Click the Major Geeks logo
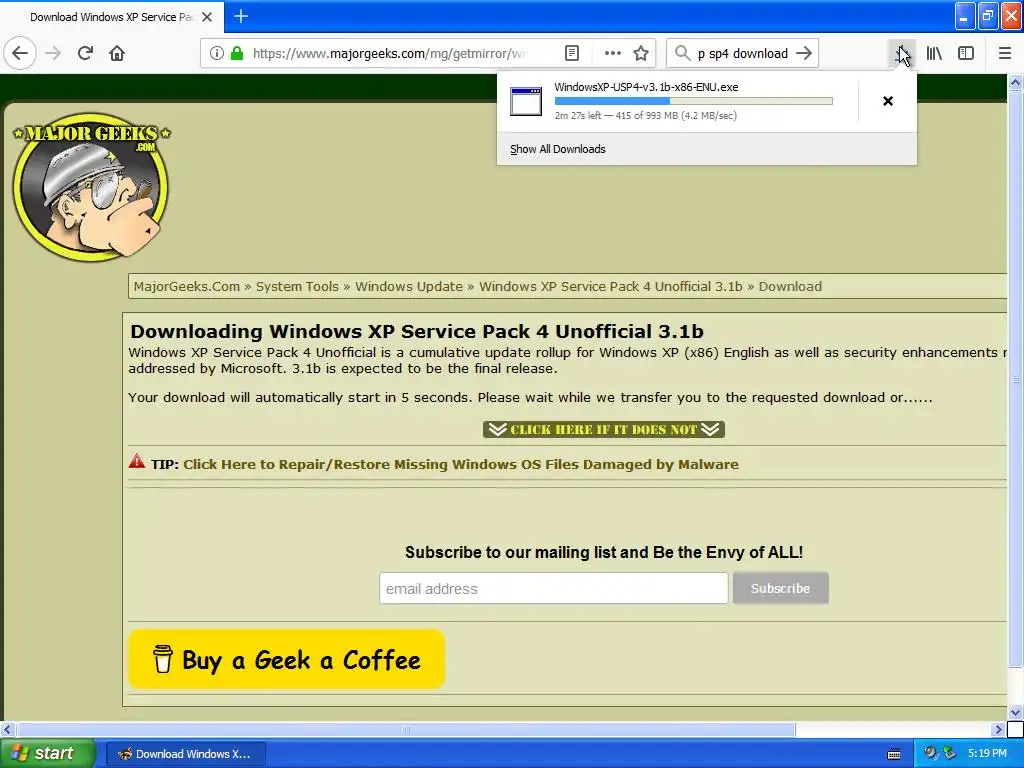This screenshot has height=768, width=1024. [91, 187]
